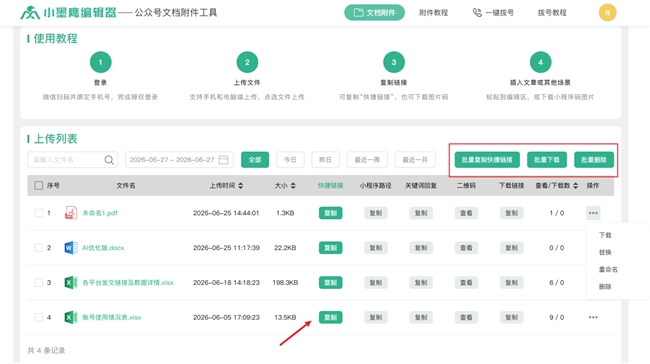
Task: Copy mini-program path for 未命名1.pdf
Action: pos(376,213)
